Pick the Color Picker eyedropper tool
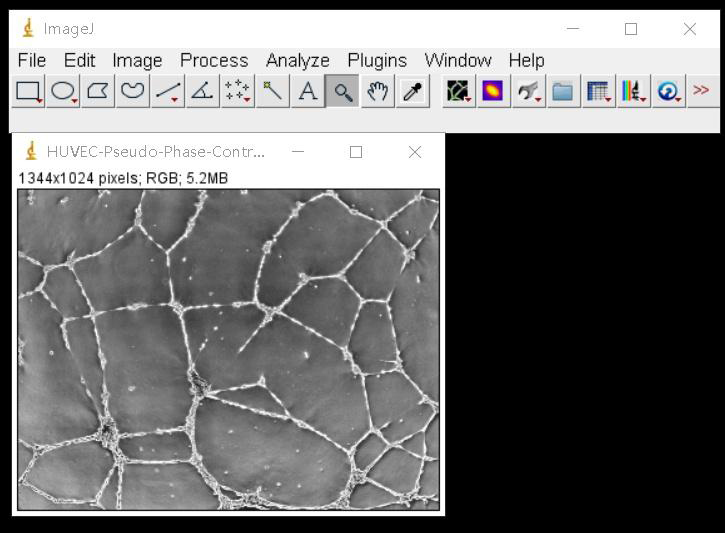This screenshot has height=533, width=725. pos(413,92)
